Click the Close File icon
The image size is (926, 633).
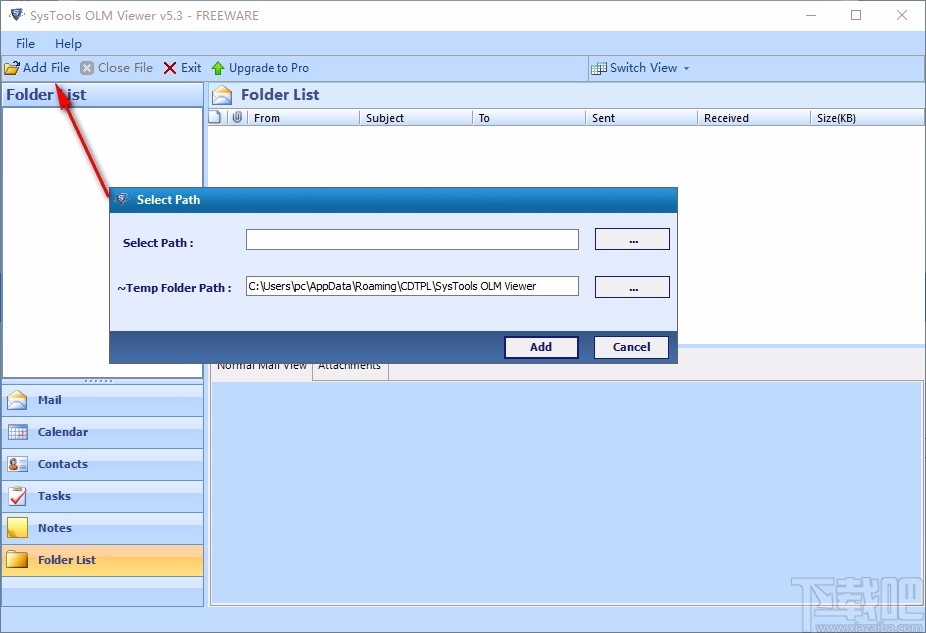[x=87, y=68]
